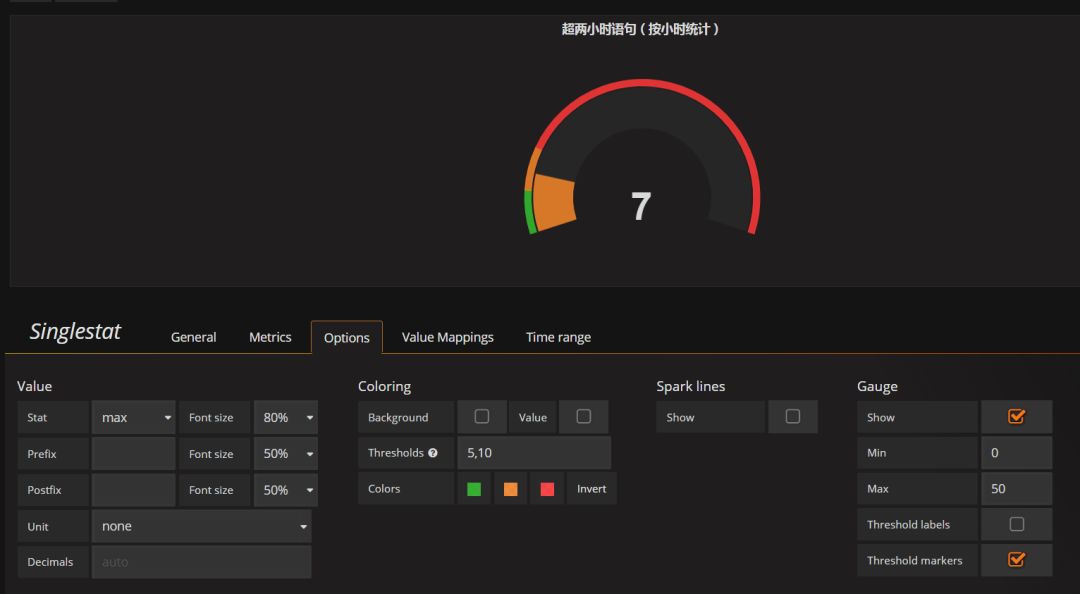Click the Thresholds input field with 5,10
This screenshot has width=1080, height=594.
tap(534, 453)
